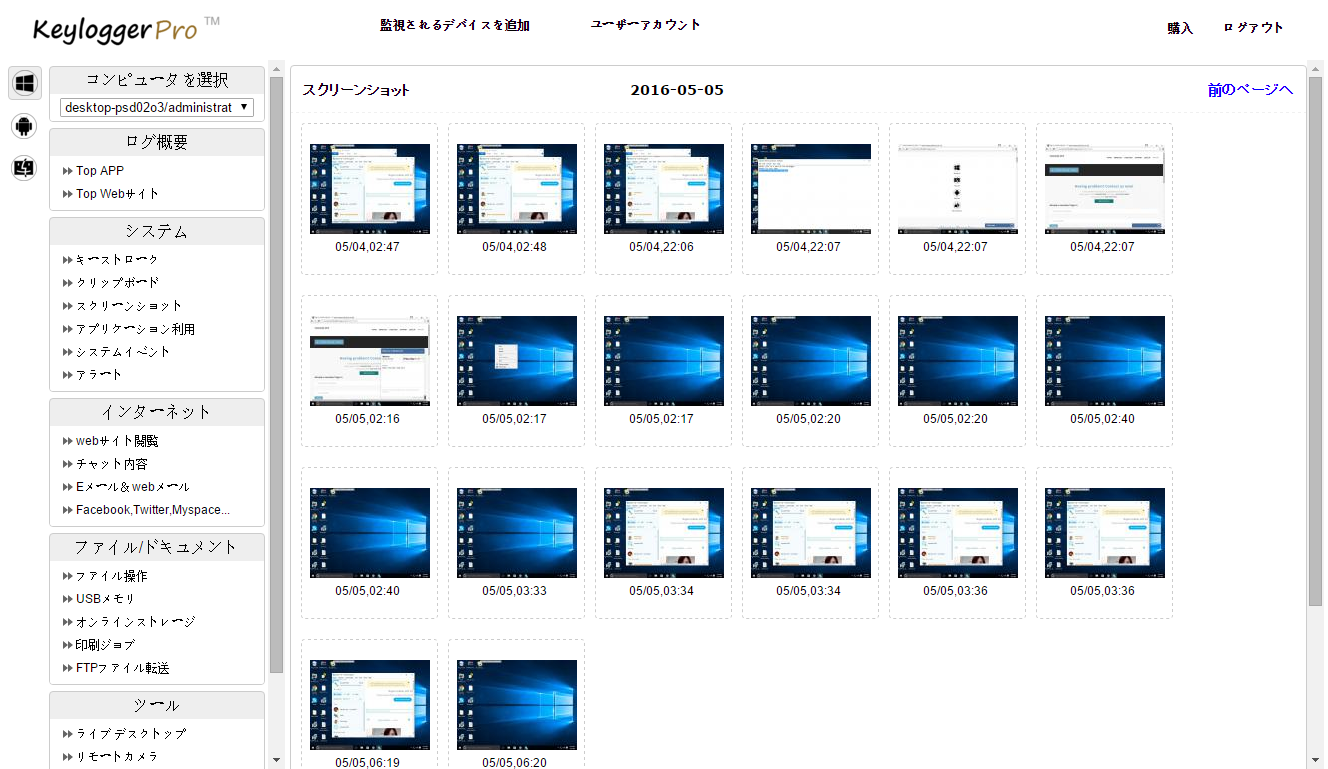Select the Android platform icon
The height and width of the screenshot is (769, 1328).
click(x=25, y=126)
